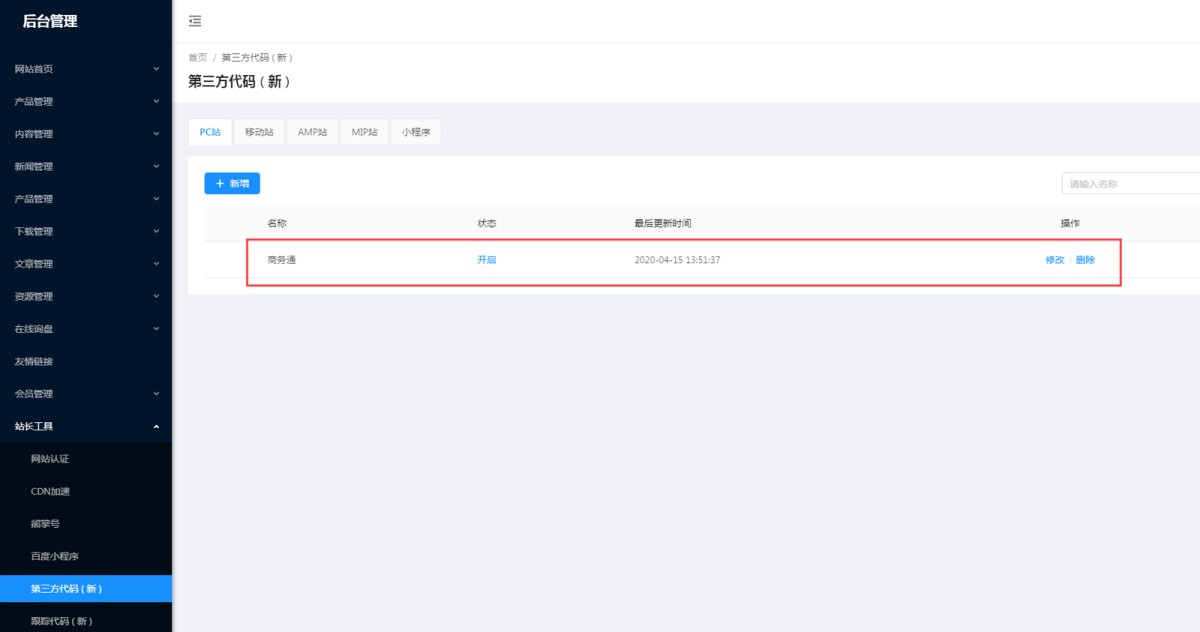The height and width of the screenshot is (632, 1200).
Task: Expand the 网站首页 sidebar menu chevron
Action: [156, 69]
